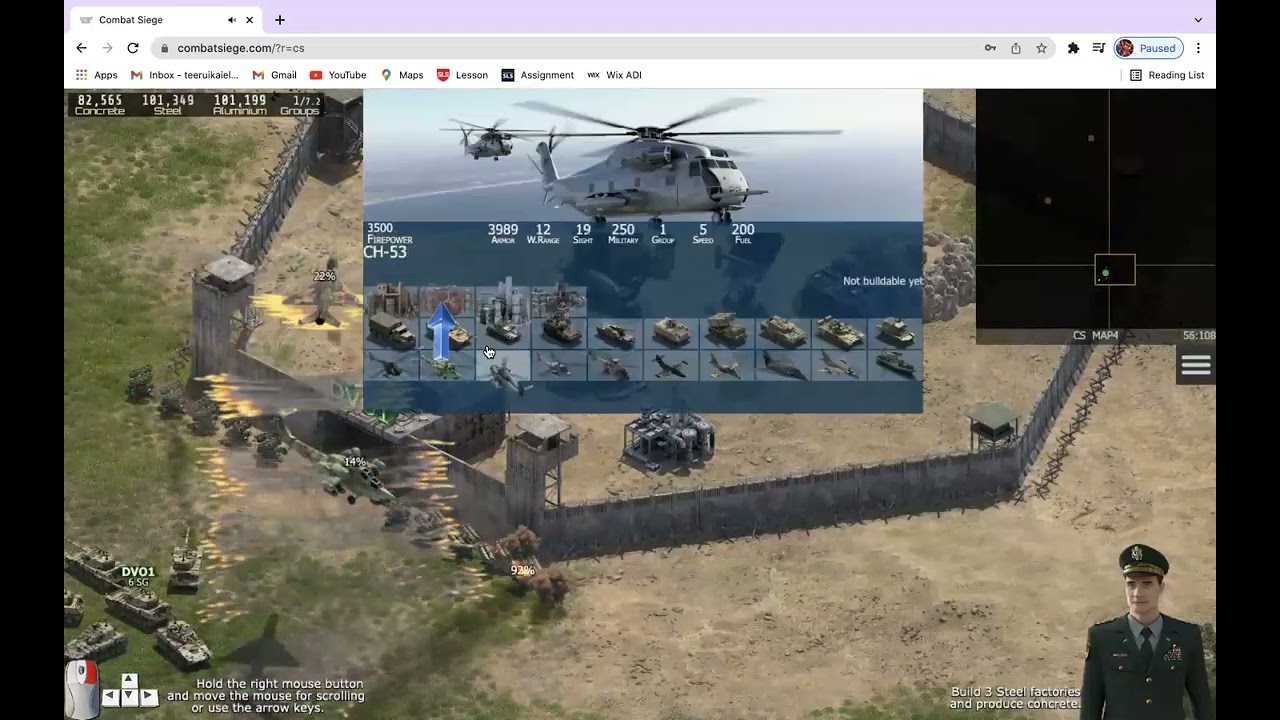Go back in browser history
The width and height of the screenshot is (1280, 720).
(81, 48)
